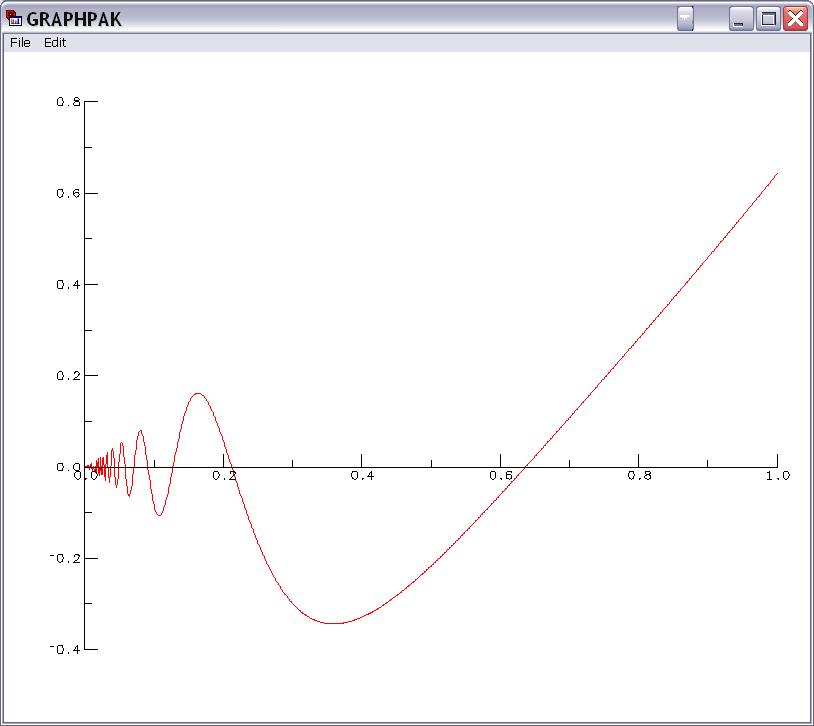Click the GRAPHPAK application icon in title bar
Viewport: 814px width, 726px height.
pos(13,18)
